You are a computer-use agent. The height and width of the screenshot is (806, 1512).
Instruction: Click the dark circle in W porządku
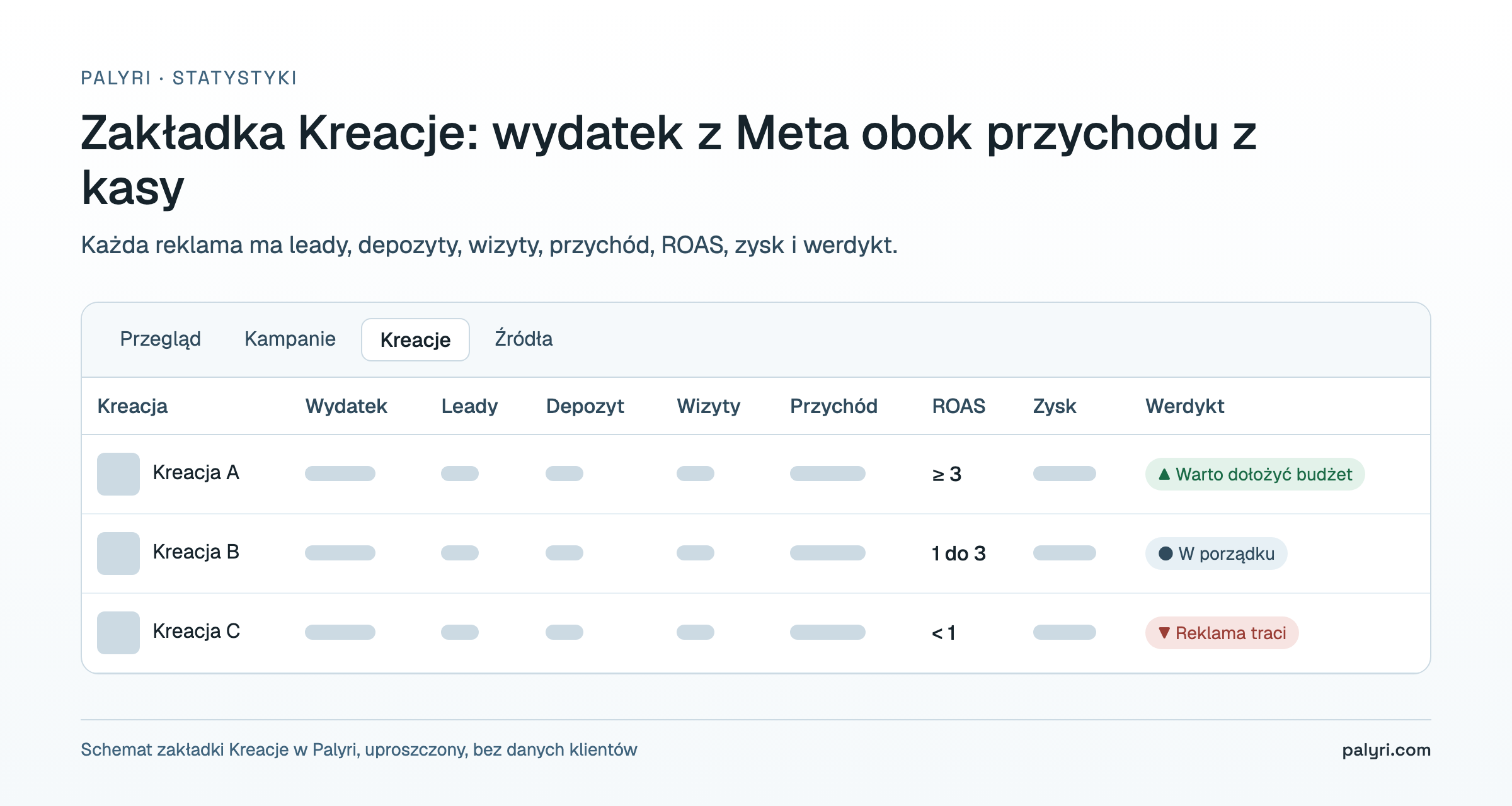click(1165, 553)
